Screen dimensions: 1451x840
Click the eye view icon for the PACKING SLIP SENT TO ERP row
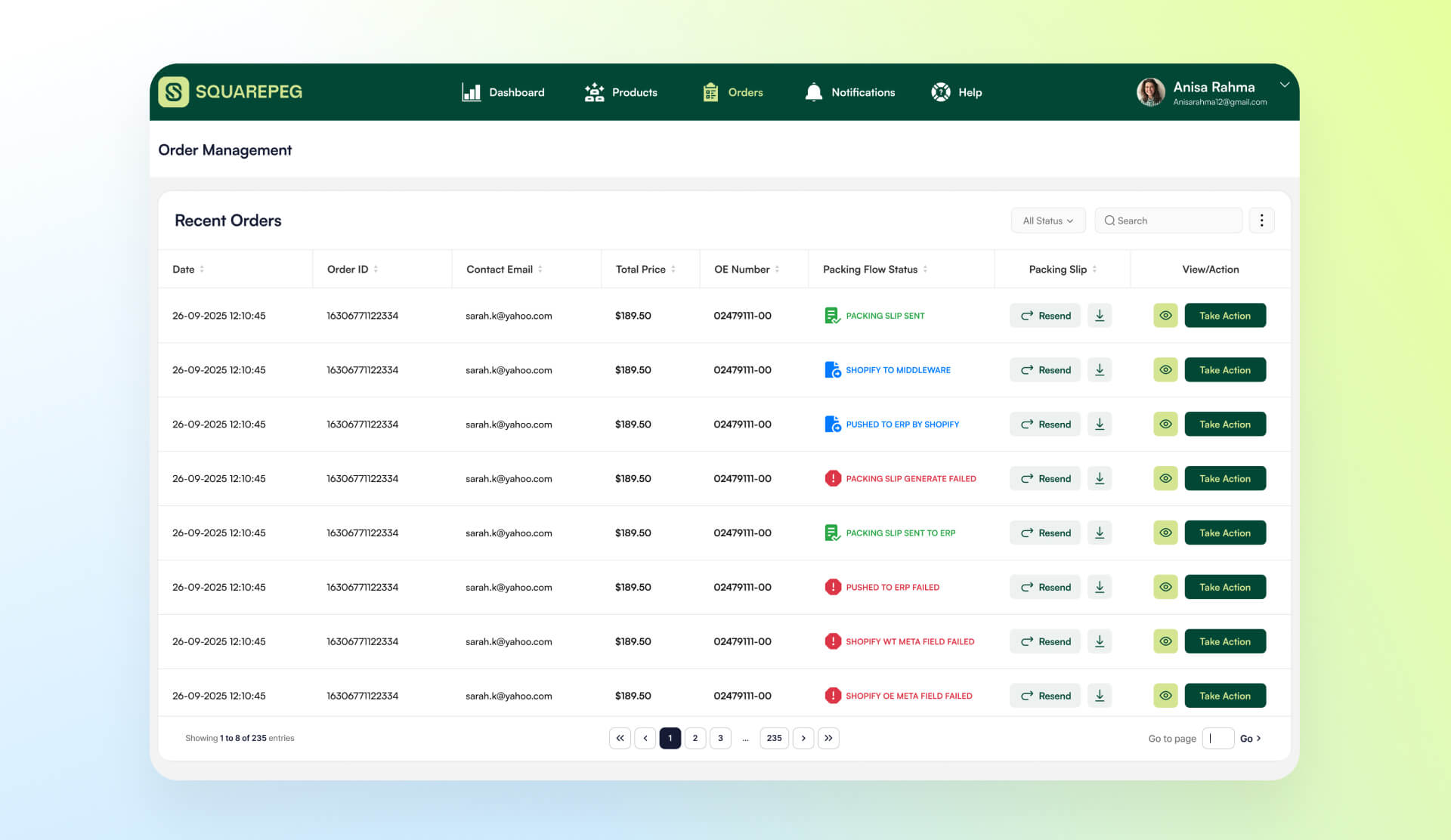pos(1165,533)
